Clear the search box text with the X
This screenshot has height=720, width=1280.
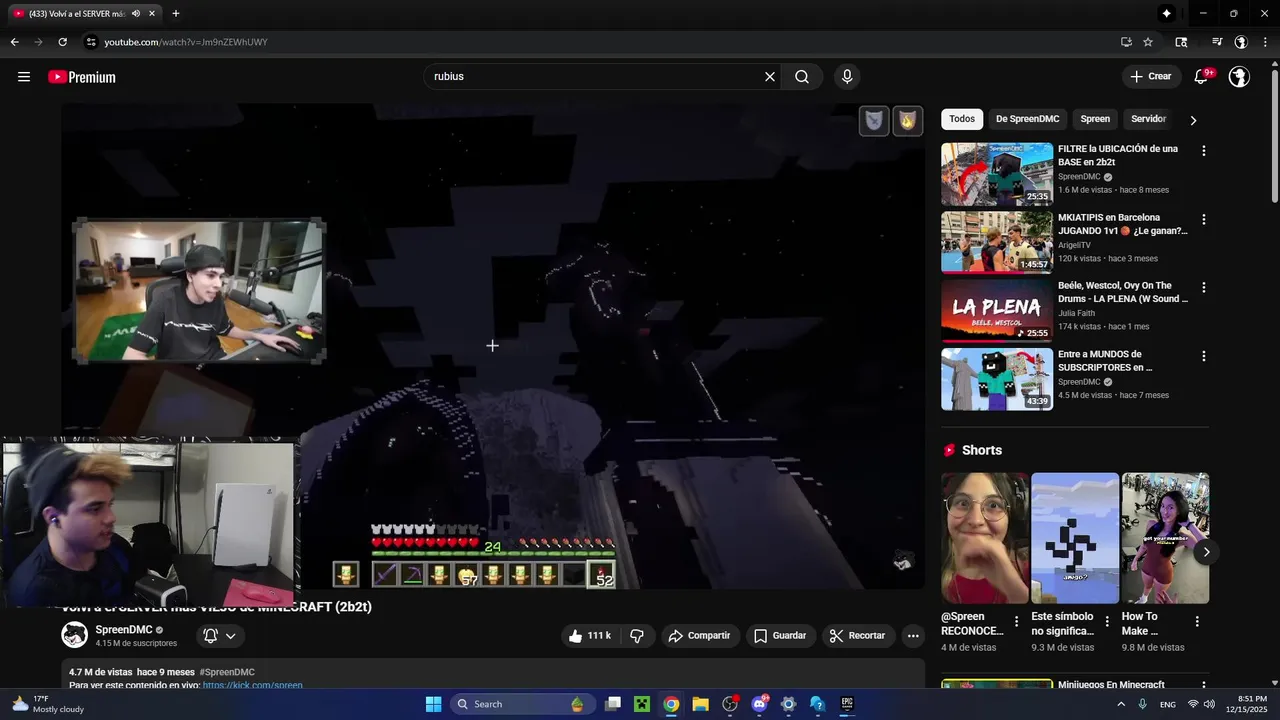coord(770,77)
